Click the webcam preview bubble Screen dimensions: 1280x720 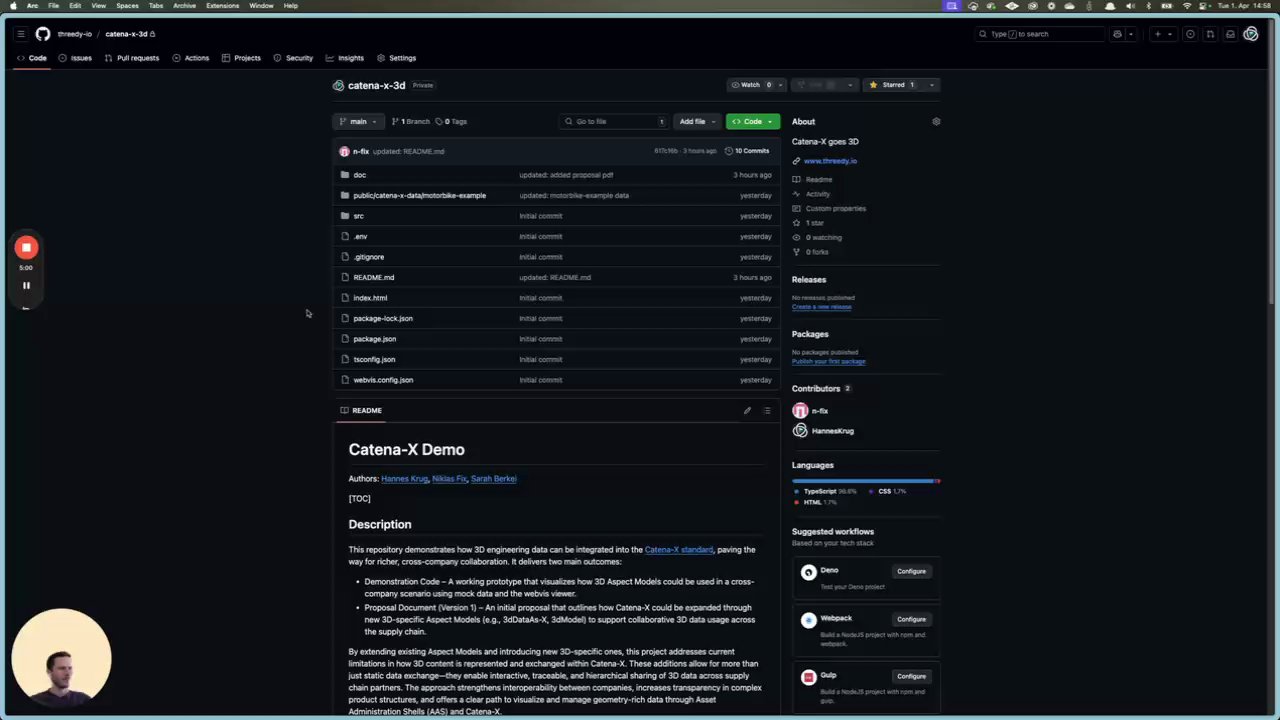(x=62, y=657)
